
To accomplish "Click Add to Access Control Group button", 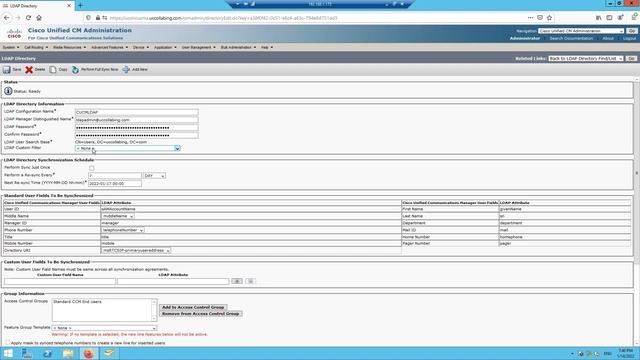I will pyautogui.click(x=193, y=307).
